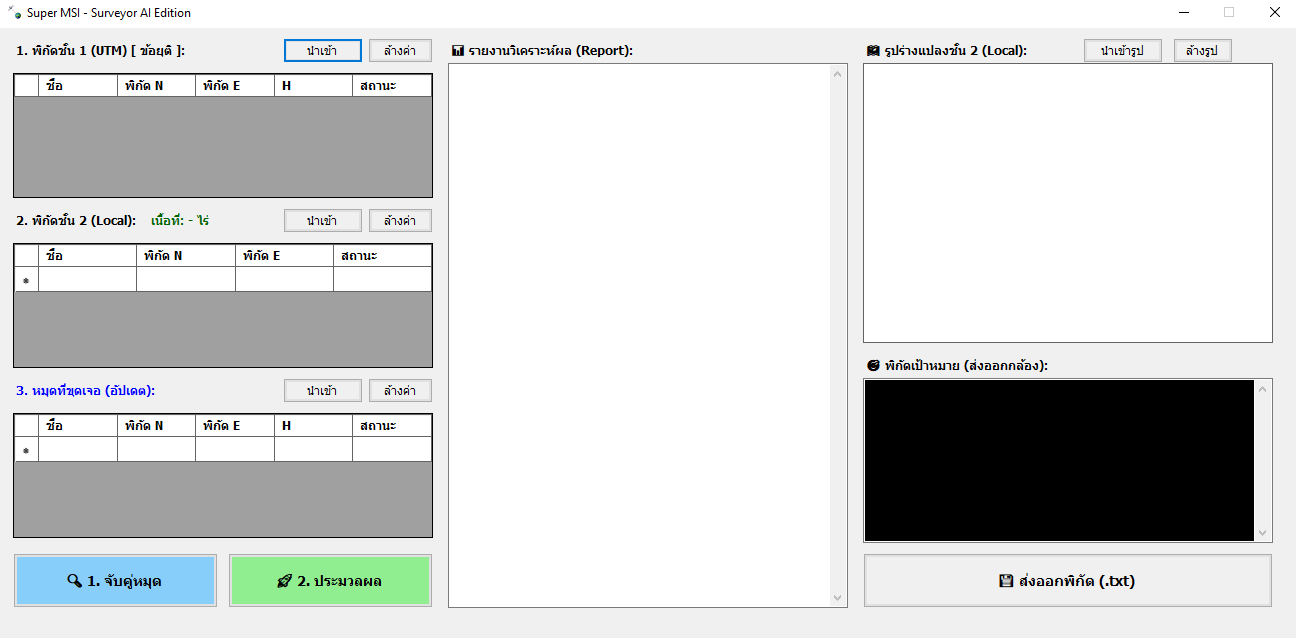The image size is (1296, 638).
Task: Click the นำเข้า button for section 2 (Local)
Action: [x=322, y=220]
